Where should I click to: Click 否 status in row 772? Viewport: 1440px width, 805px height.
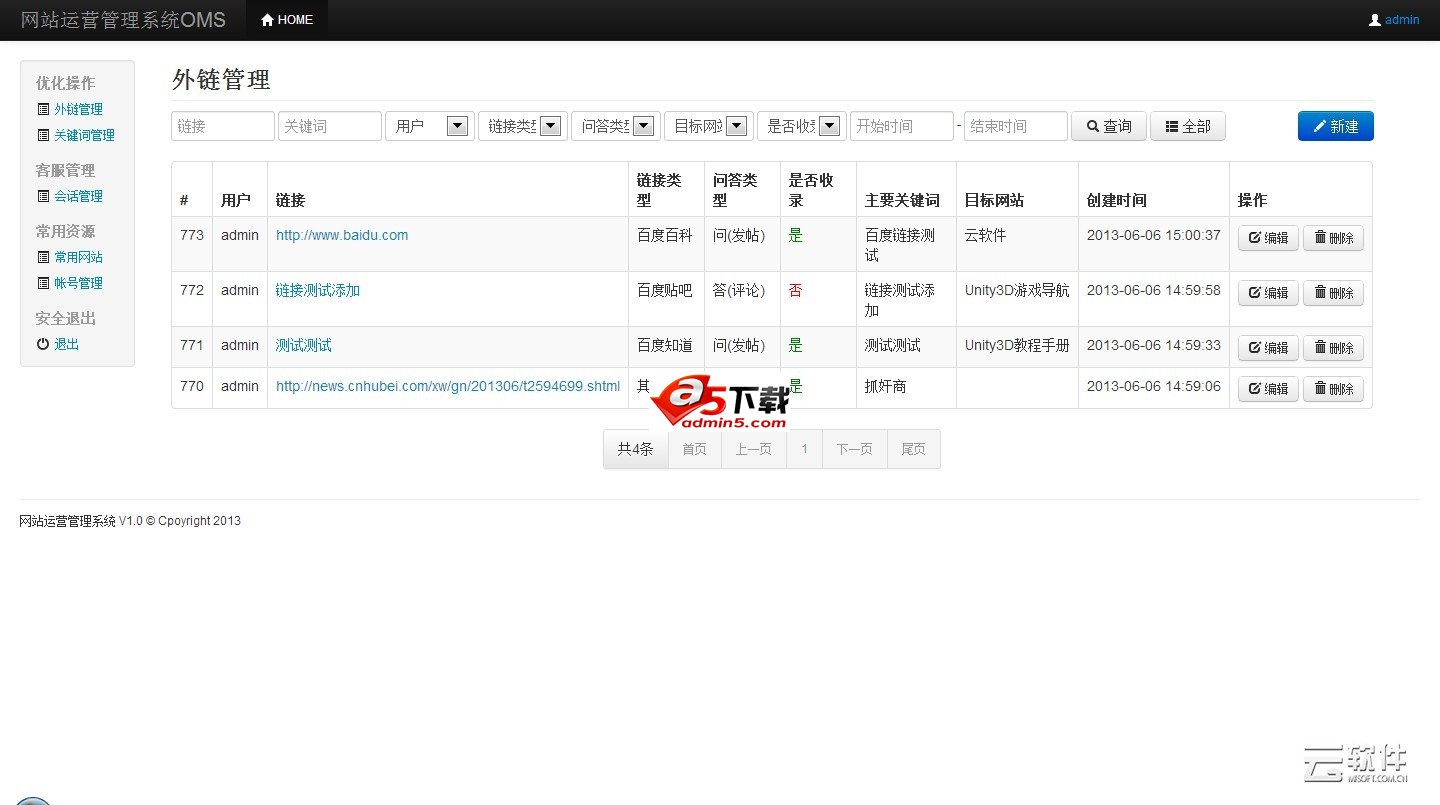(x=796, y=290)
